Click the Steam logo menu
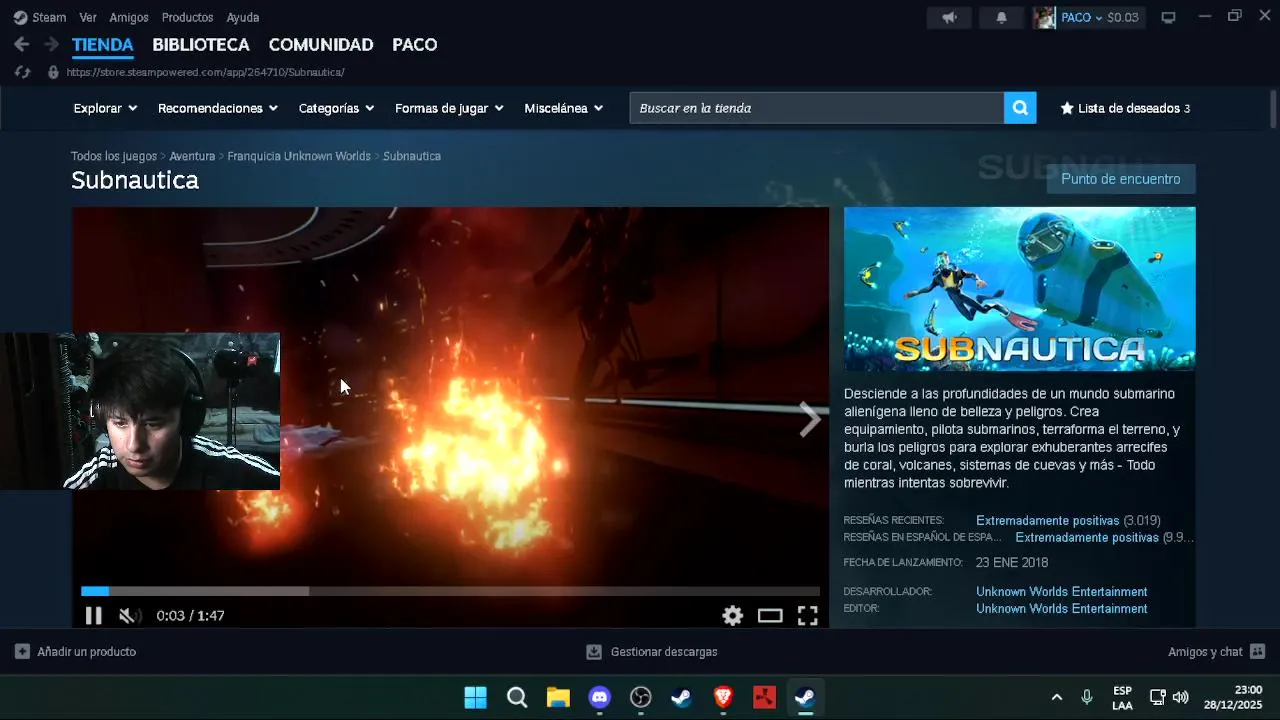Image resolution: width=1280 pixels, height=720 pixels. click(x=39, y=17)
